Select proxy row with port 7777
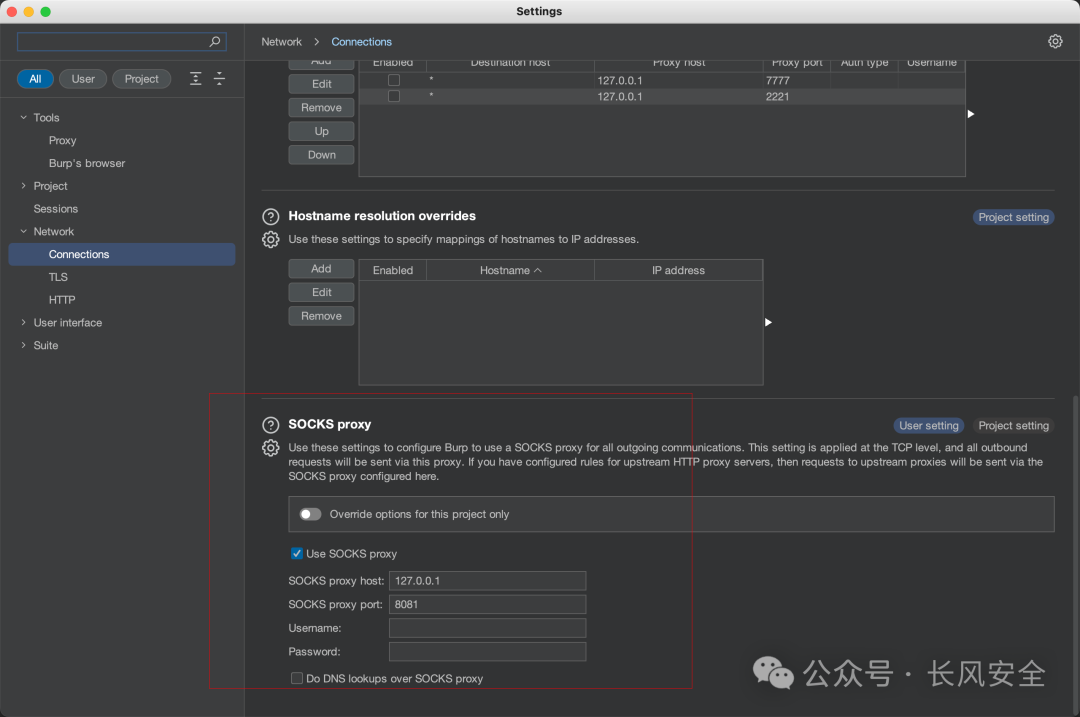The image size is (1080, 717). 662,80
